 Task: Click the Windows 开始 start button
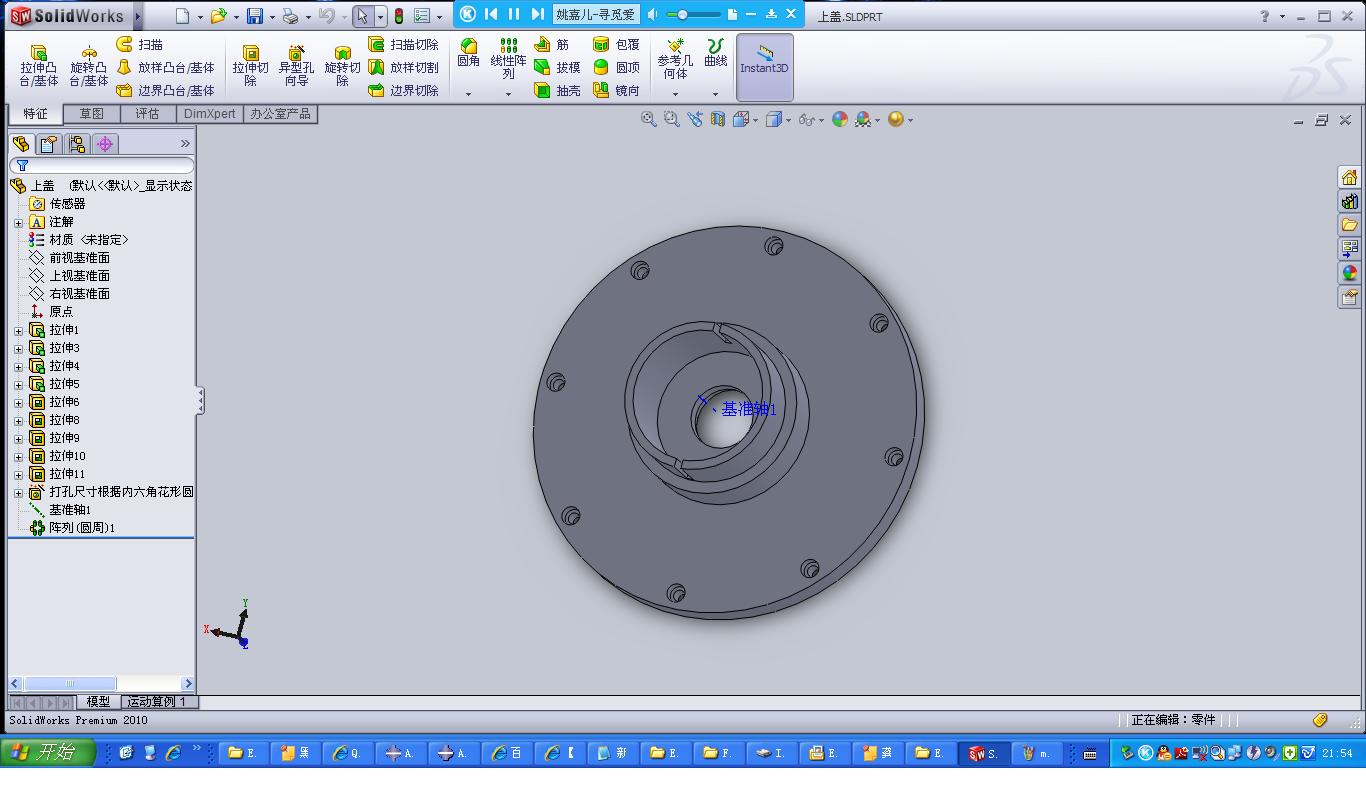tap(47, 753)
